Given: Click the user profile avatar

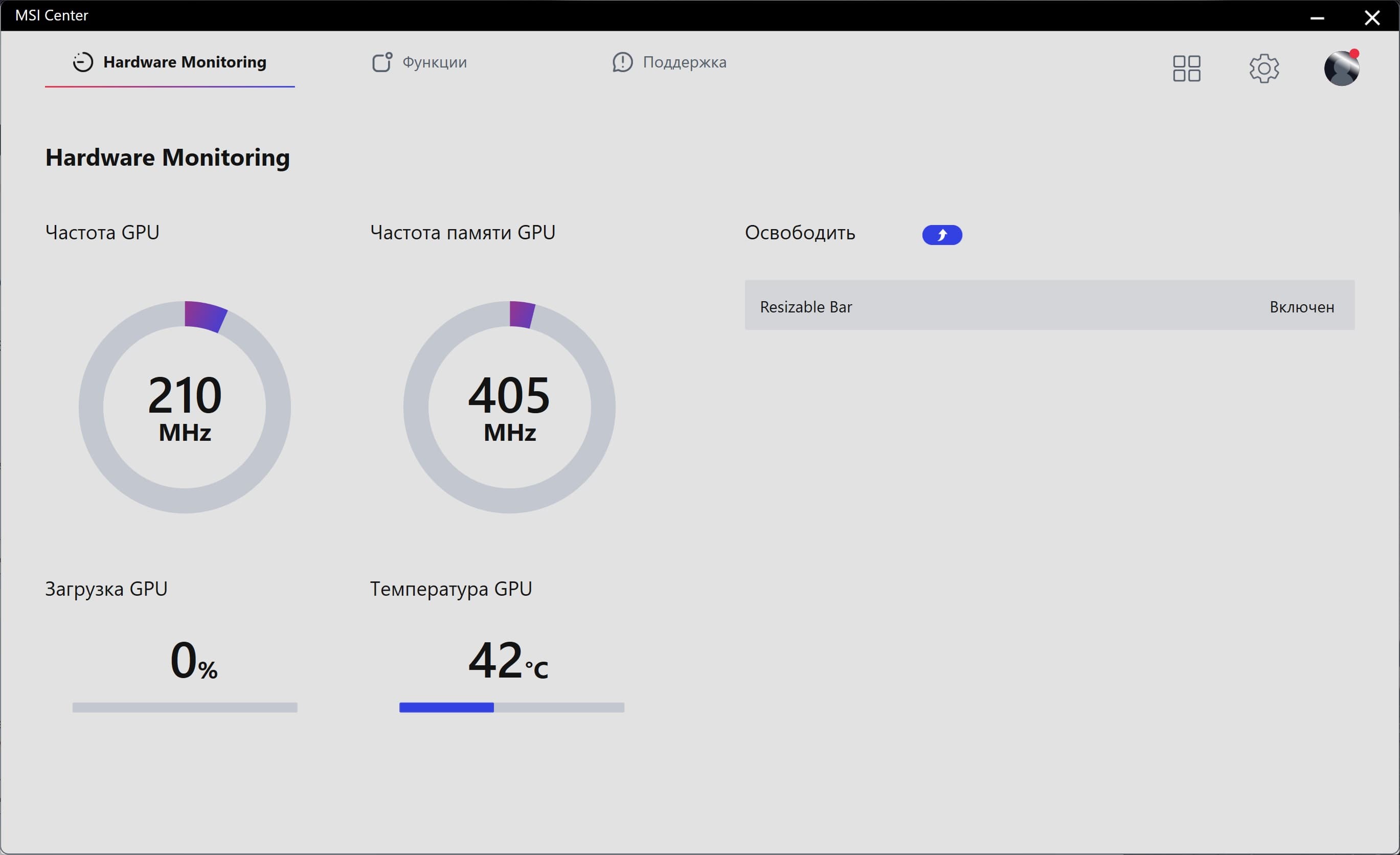Looking at the screenshot, I should point(1341,68).
